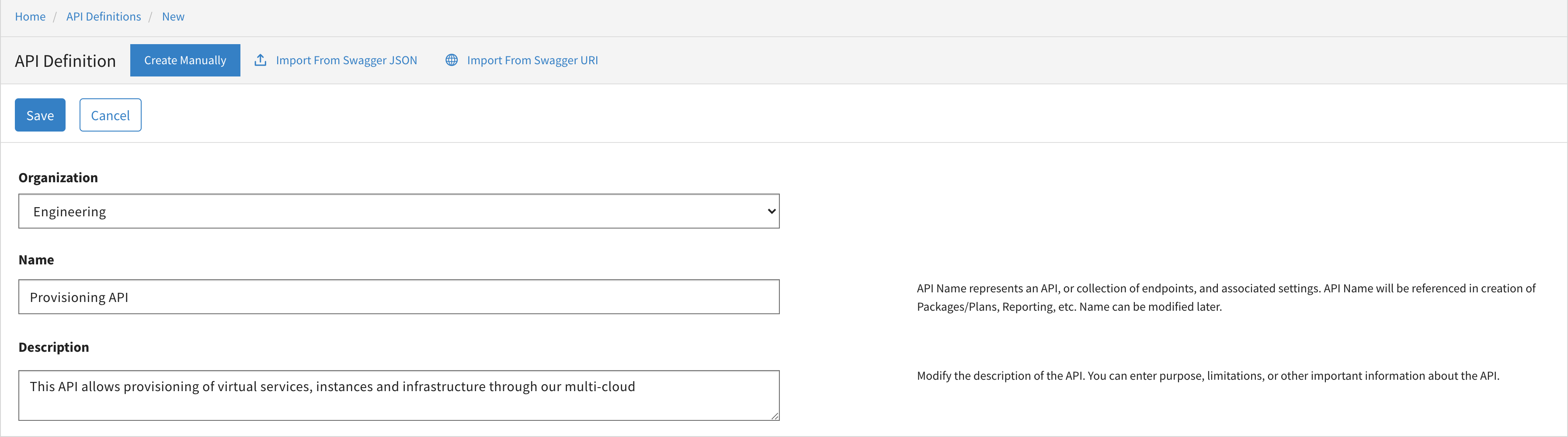
Task: Switch to Import From Swagger URI
Action: pos(532,60)
